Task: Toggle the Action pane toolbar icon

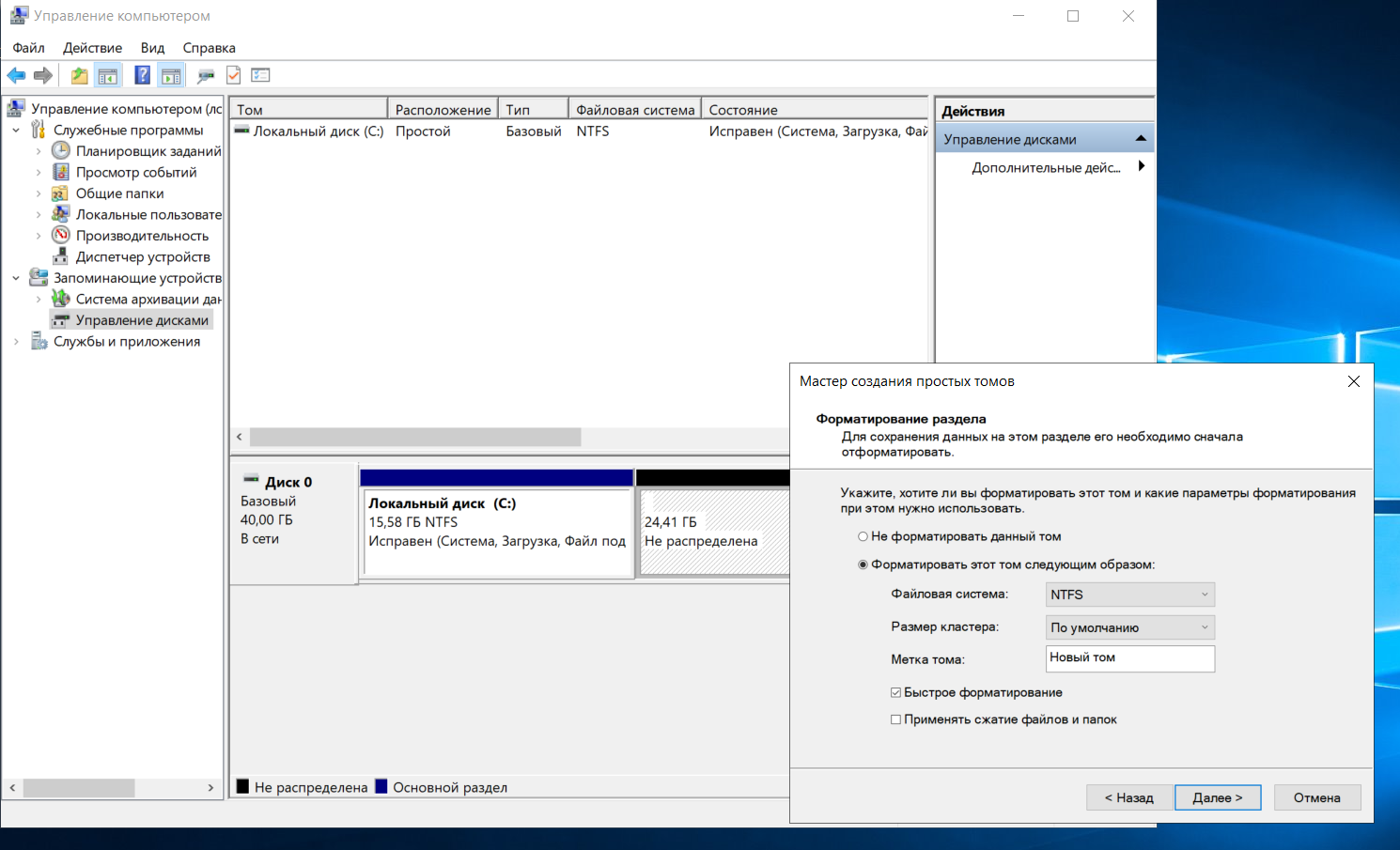Action: [171, 75]
